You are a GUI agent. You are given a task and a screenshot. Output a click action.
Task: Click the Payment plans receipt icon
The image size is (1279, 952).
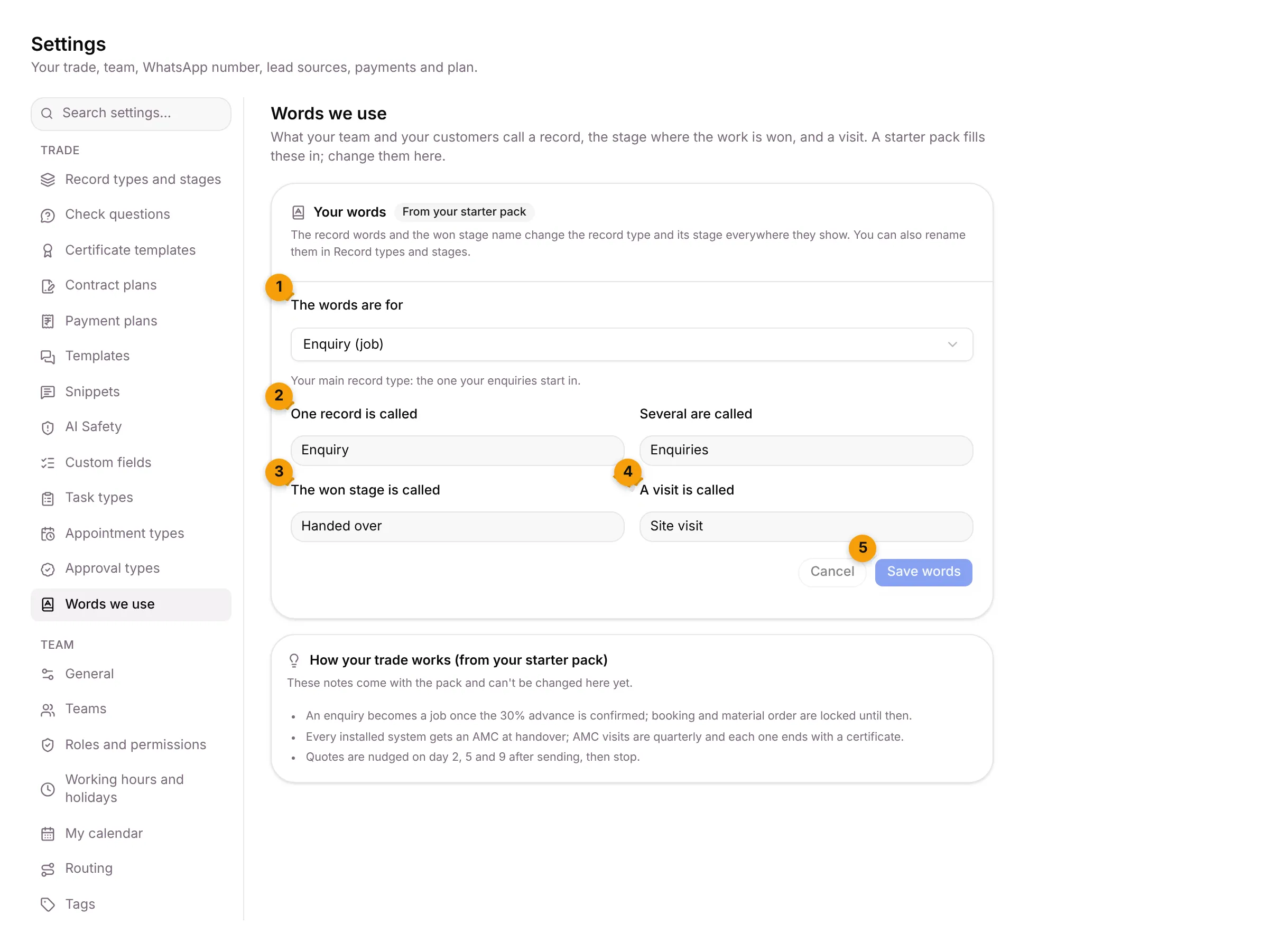48,322
